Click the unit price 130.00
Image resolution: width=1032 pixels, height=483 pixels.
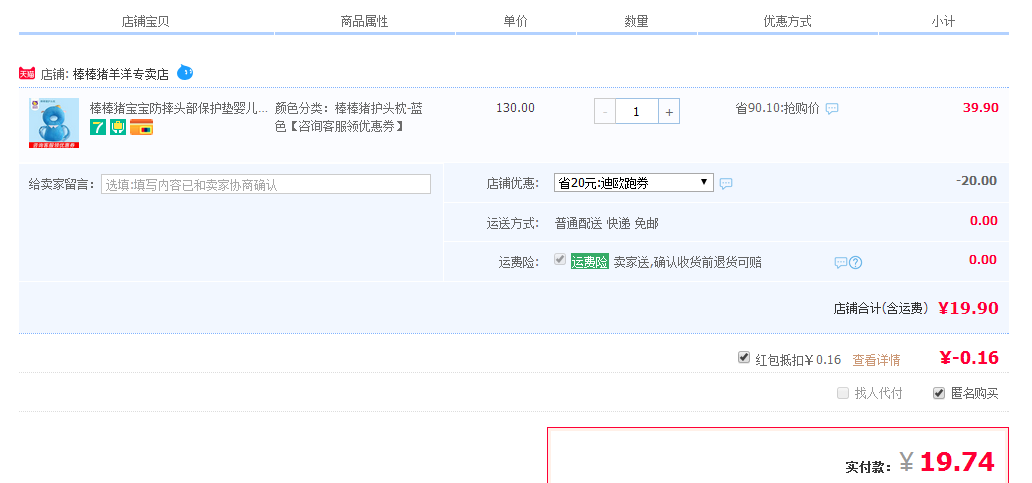[x=515, y=108]
